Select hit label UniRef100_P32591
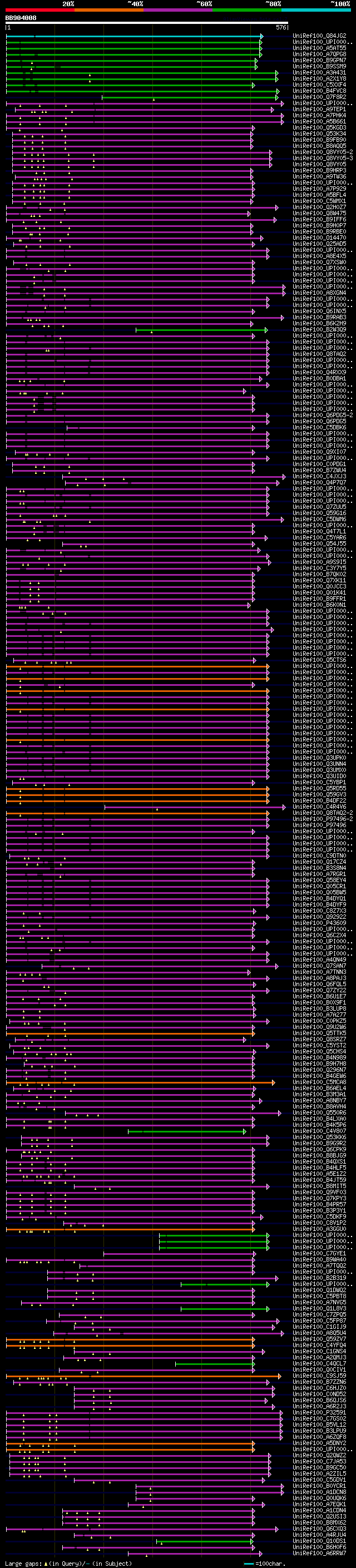The height and width of the screenshot is (1568, 356). (x=319, y=1412)
